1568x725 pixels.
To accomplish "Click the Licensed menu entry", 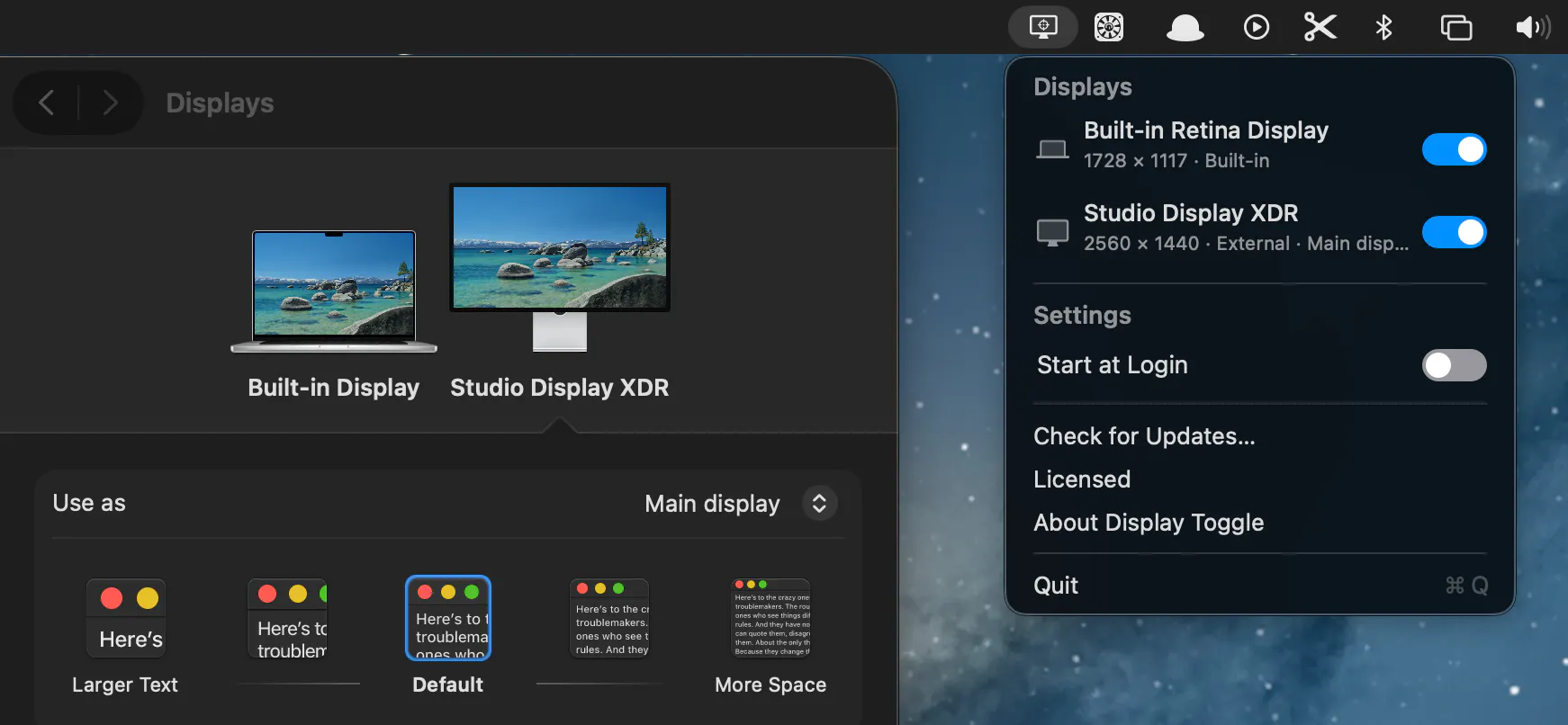I will click(x=1082, y=479).
